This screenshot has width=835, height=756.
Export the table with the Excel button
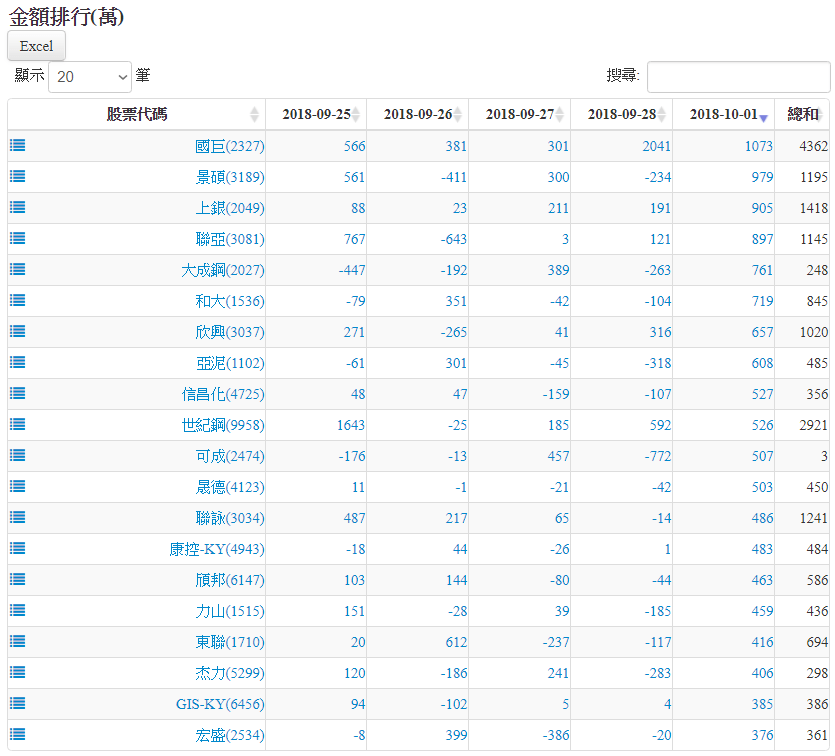(x=36, y=46)
